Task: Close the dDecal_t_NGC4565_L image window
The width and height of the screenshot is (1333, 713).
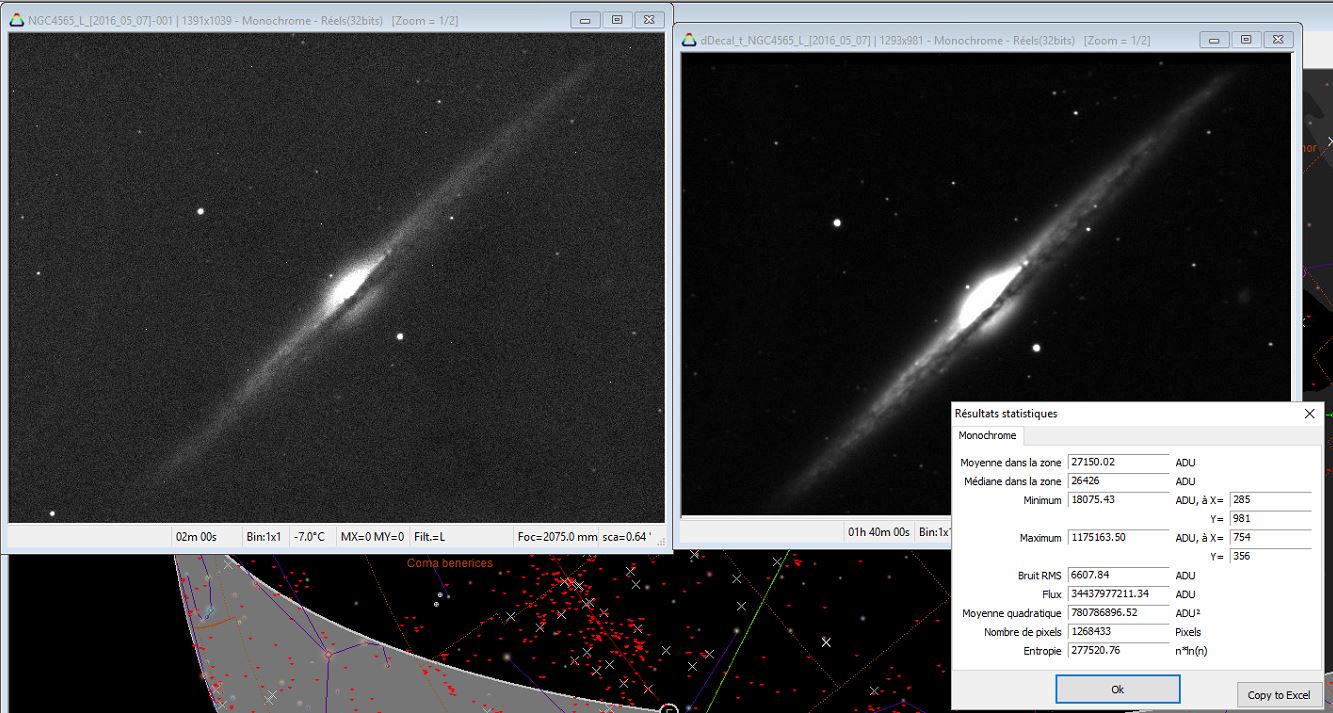Action: [1278, 40]
